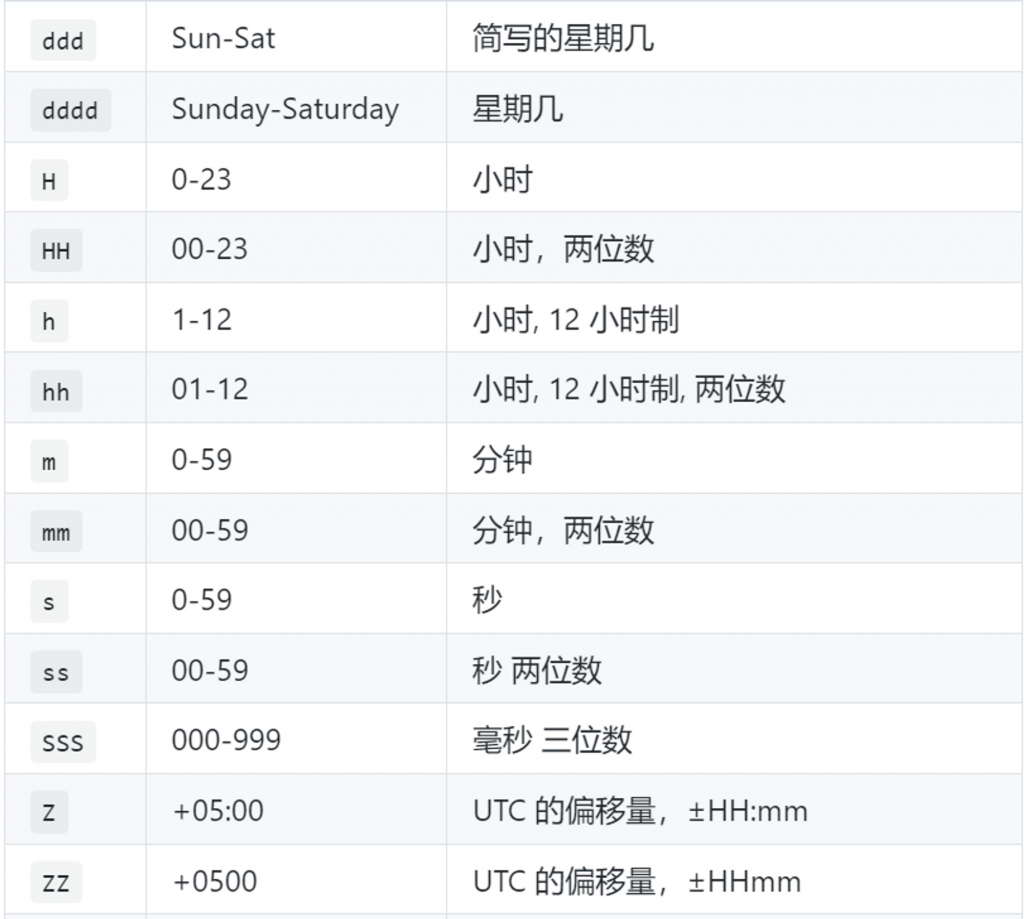Click the lowercase h code badge
Screen dimensions: 1024x919
49,321
